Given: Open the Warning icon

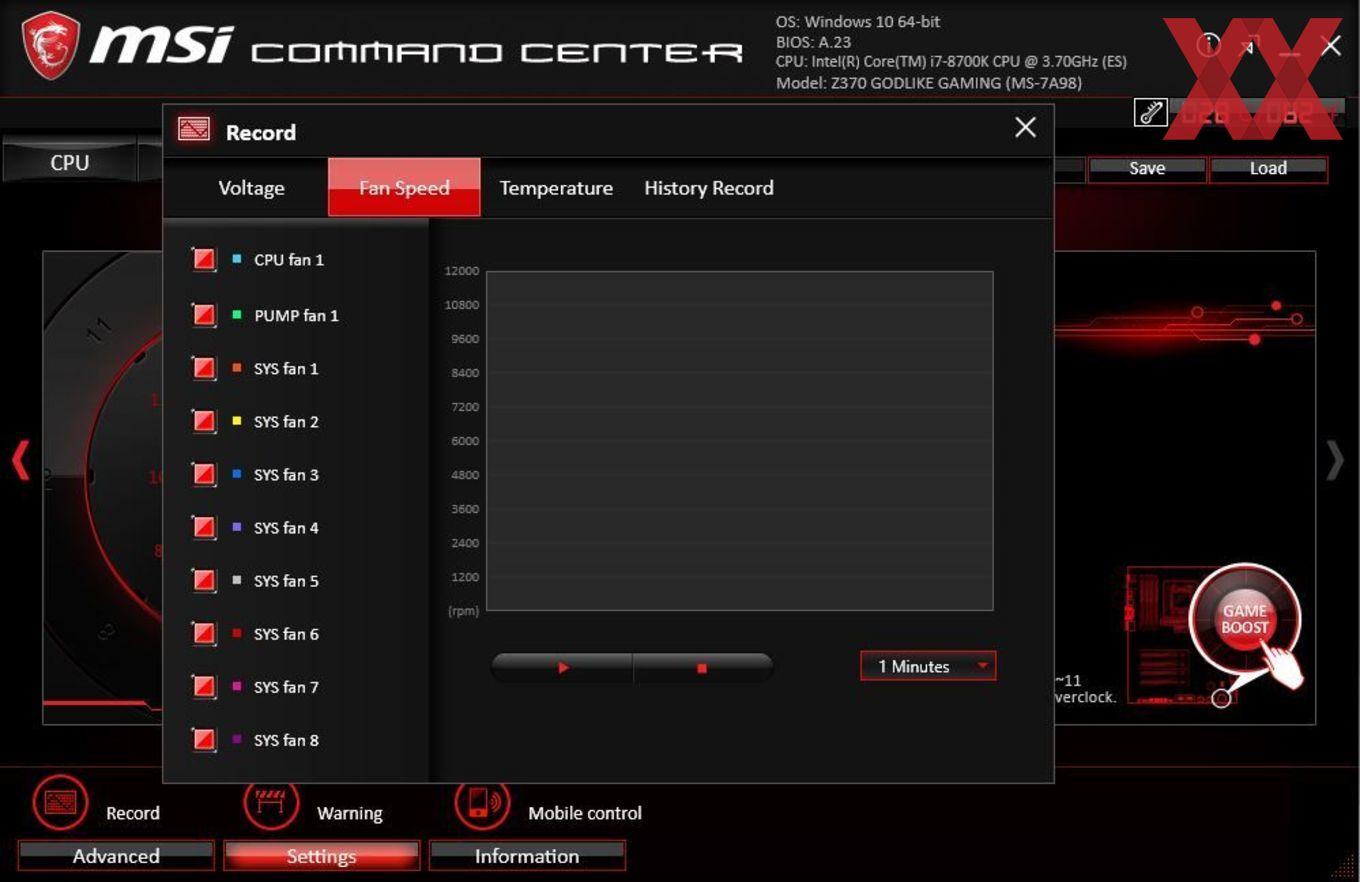Looking at the screenshot, I should coord(272,803).
